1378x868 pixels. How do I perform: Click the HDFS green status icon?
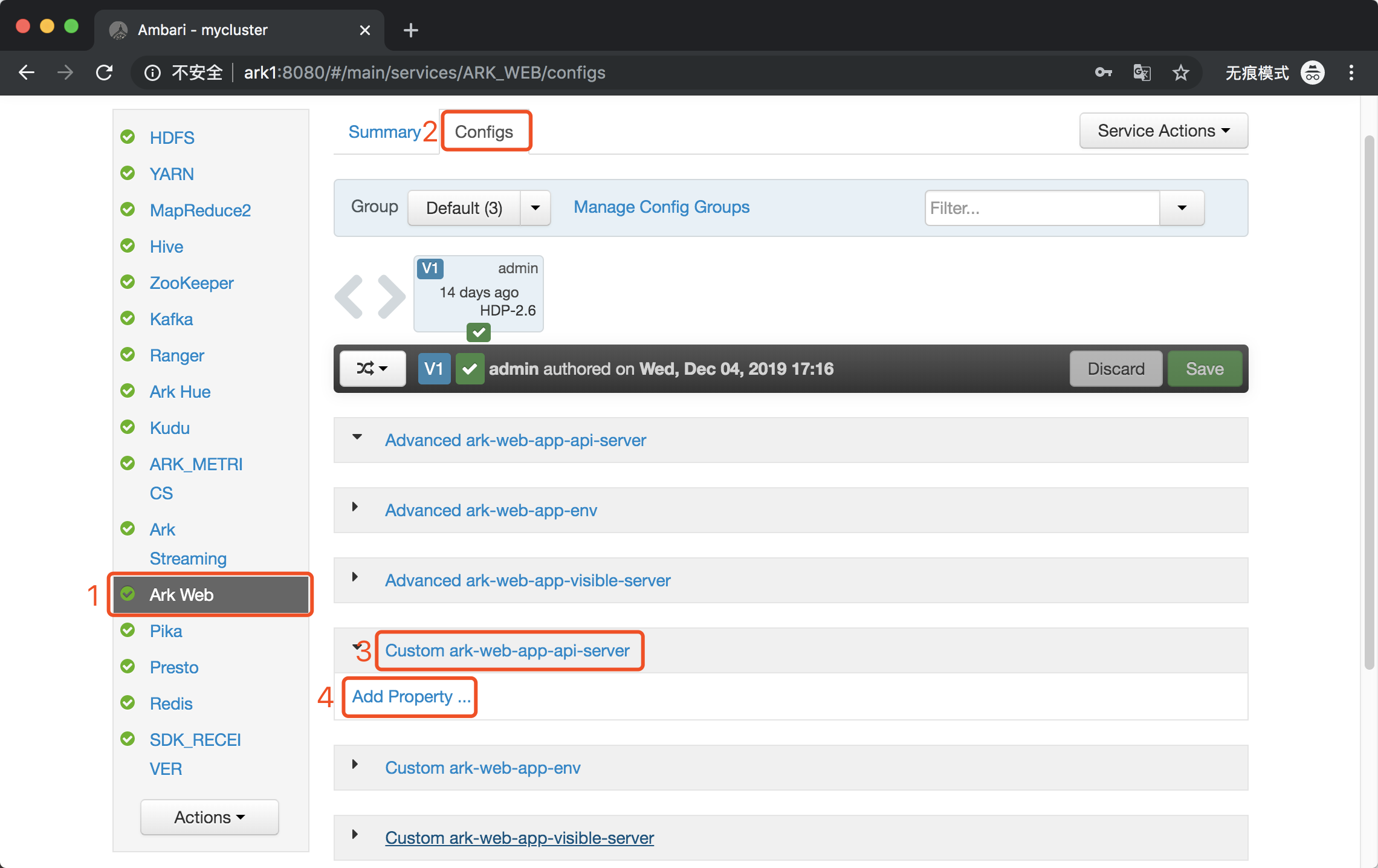tap(128, 137)
